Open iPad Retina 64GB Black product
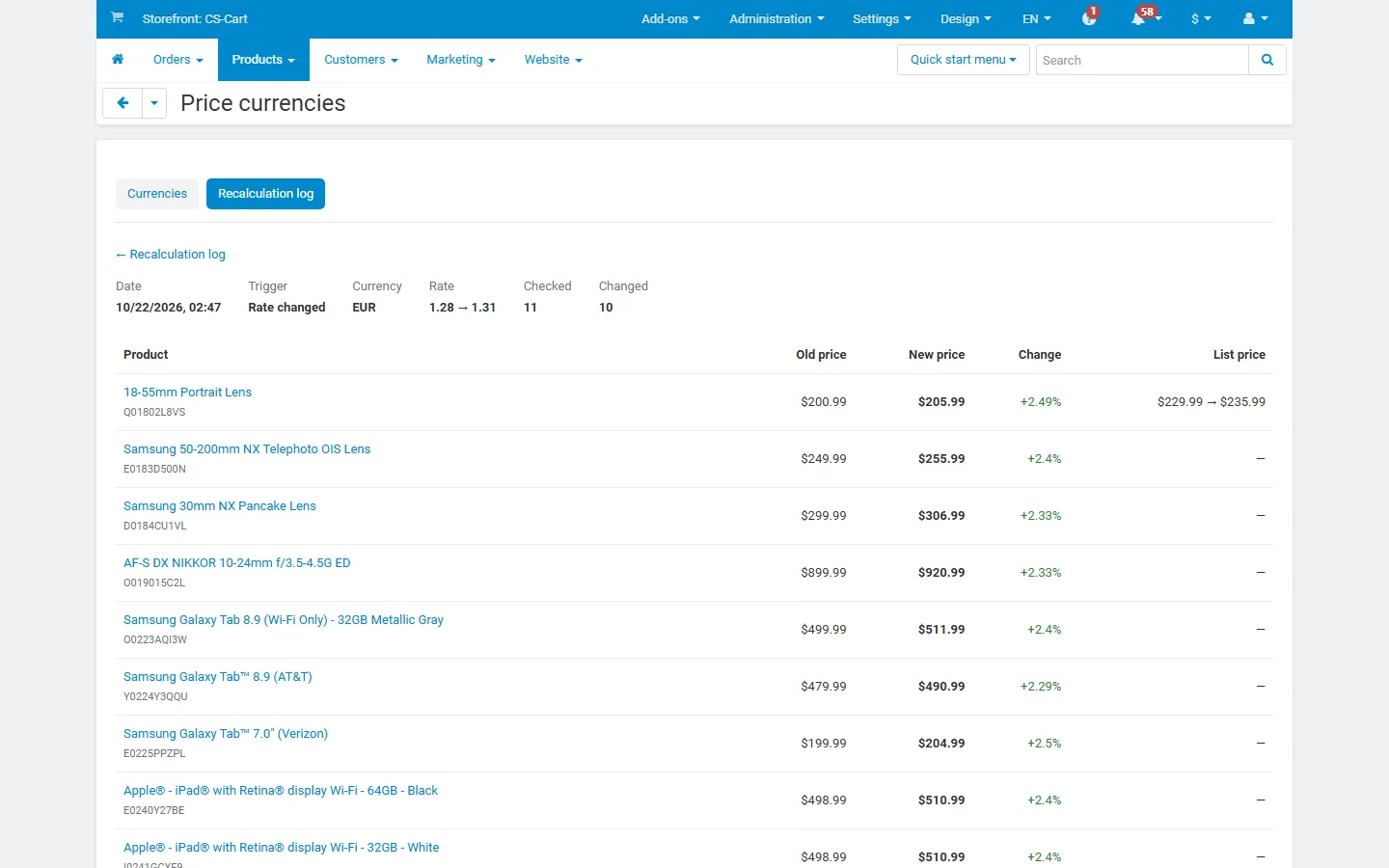The height and width of the screenshot is (868, 1389). pos(281,791)
